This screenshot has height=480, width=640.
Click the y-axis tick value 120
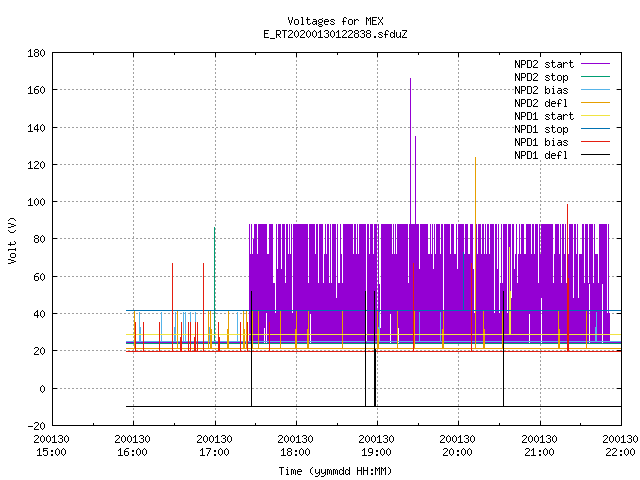[36, 164]
